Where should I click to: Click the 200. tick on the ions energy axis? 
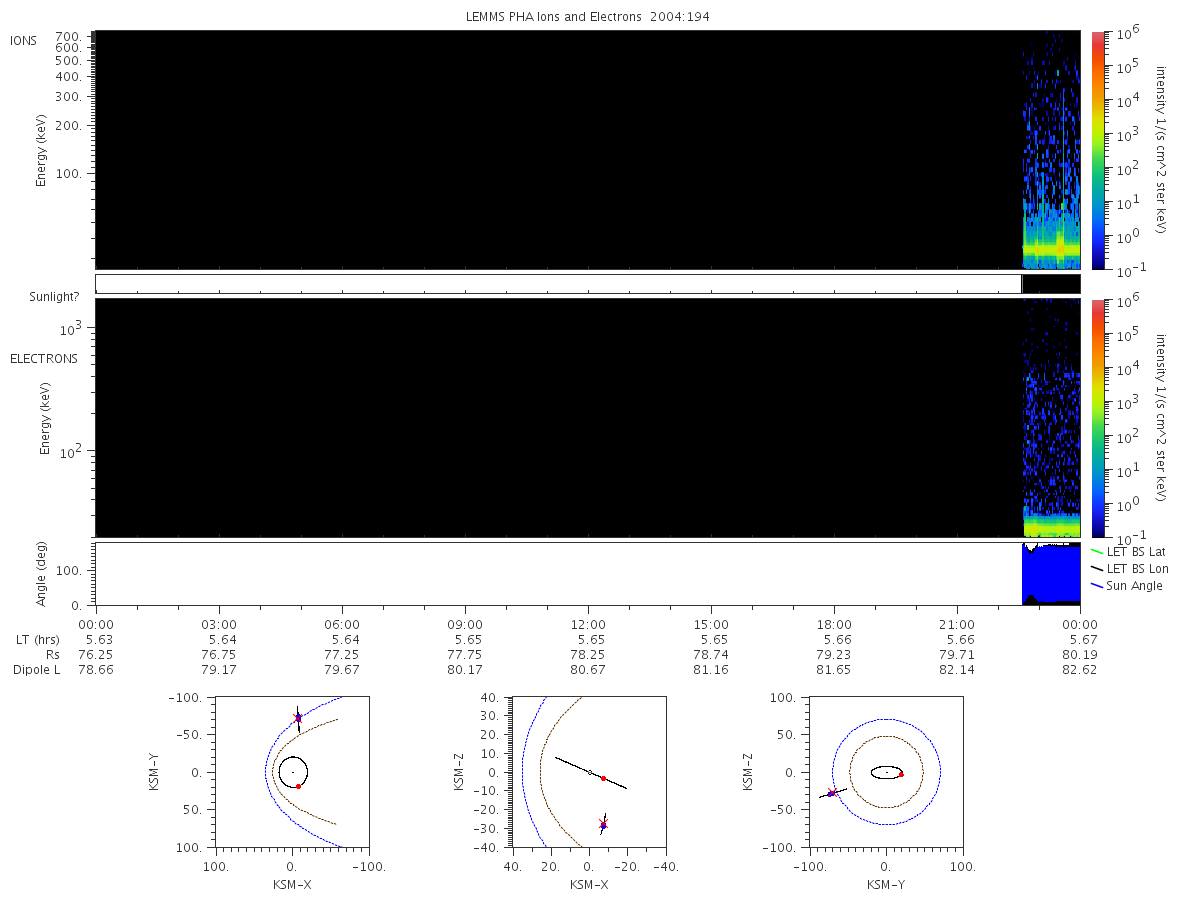click(70, 127)
